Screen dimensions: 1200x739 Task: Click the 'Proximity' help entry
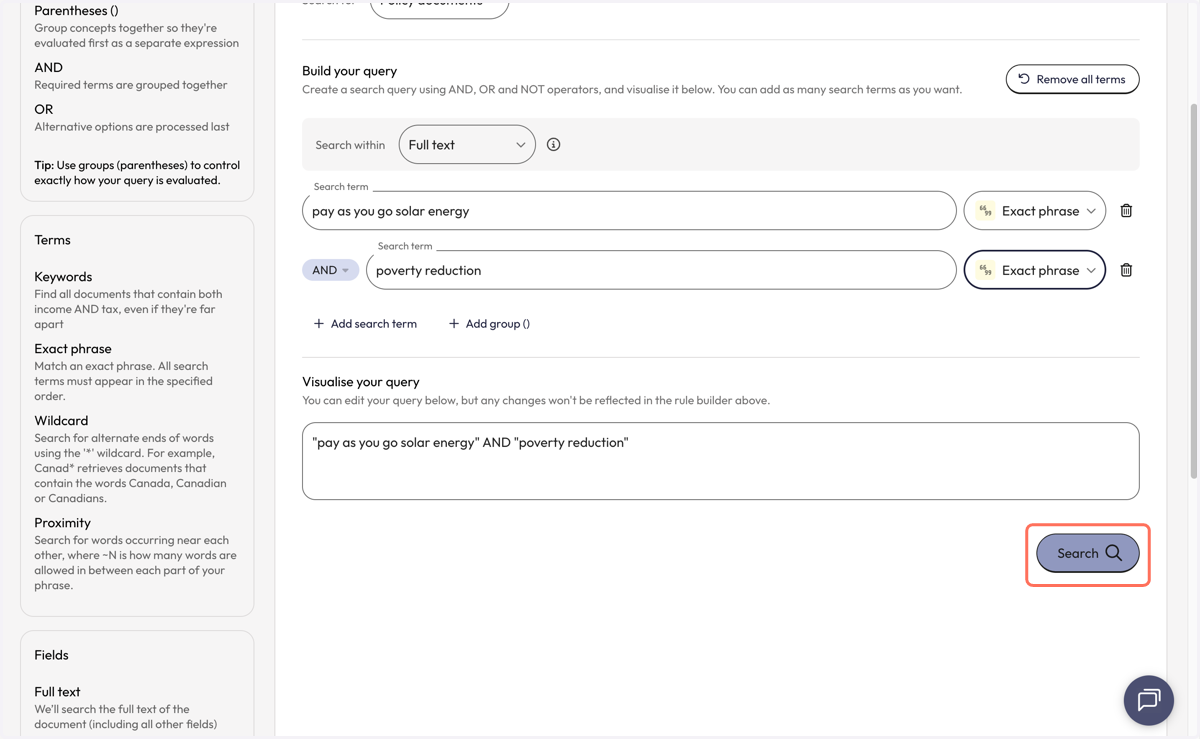[x=62, y=523]
